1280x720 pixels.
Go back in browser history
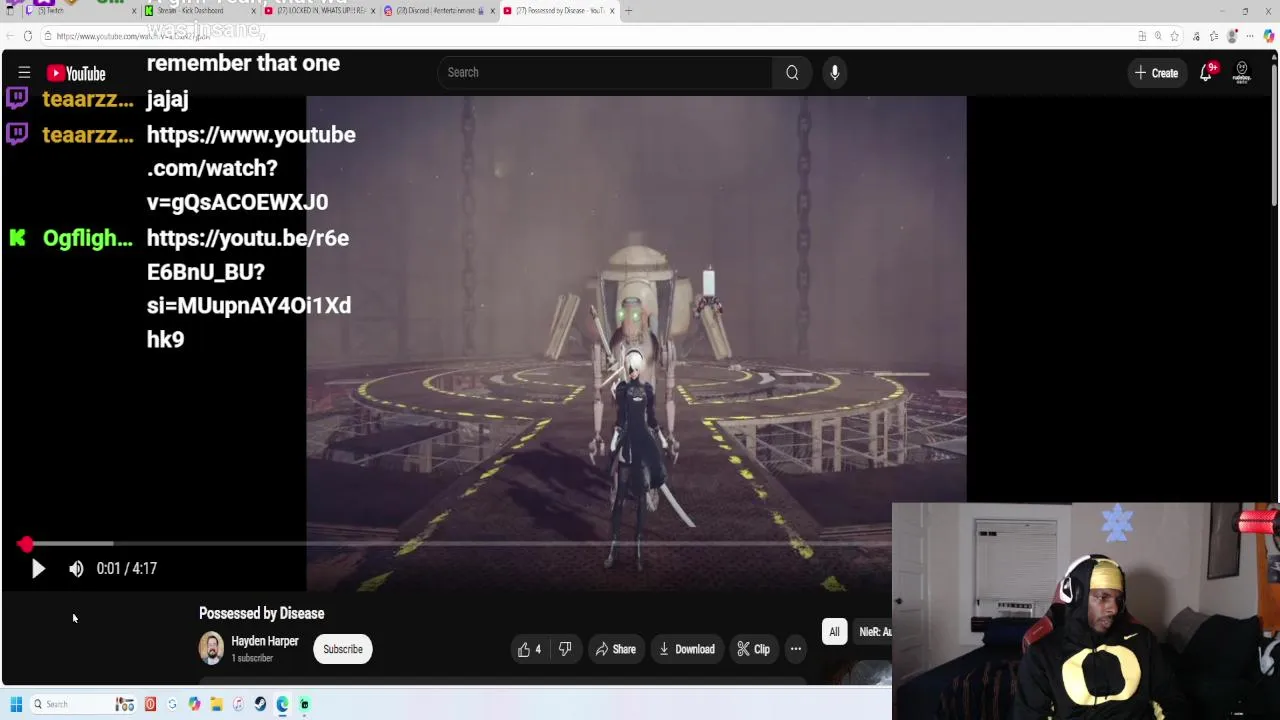point(10,36)
